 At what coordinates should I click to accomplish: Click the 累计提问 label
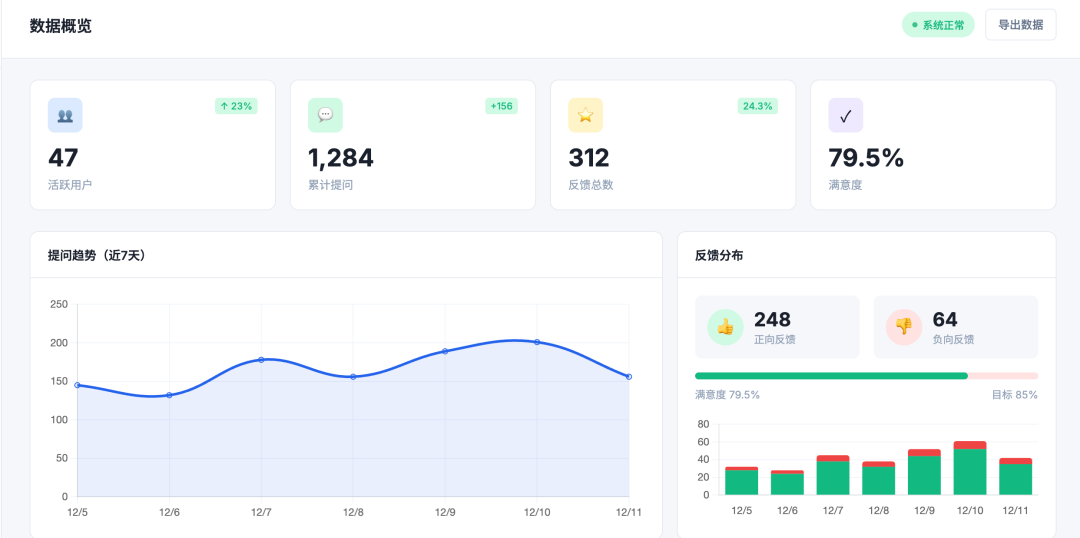(331, 185)
